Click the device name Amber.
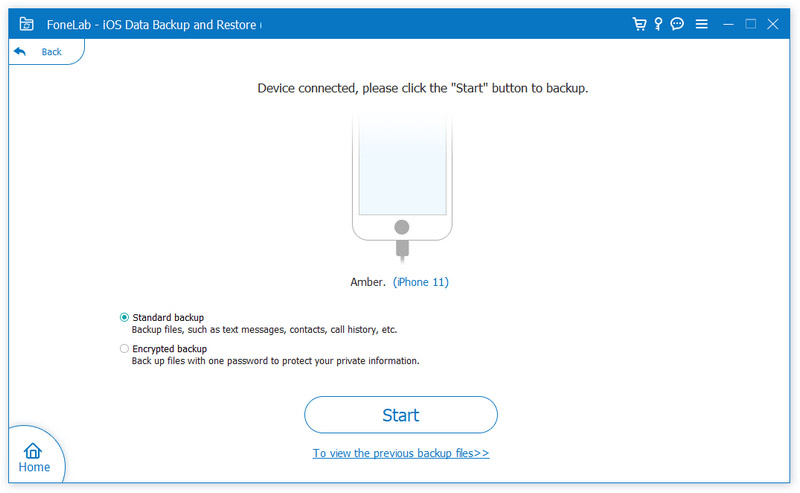The image size is (800, 493). (x=367, y=282)
